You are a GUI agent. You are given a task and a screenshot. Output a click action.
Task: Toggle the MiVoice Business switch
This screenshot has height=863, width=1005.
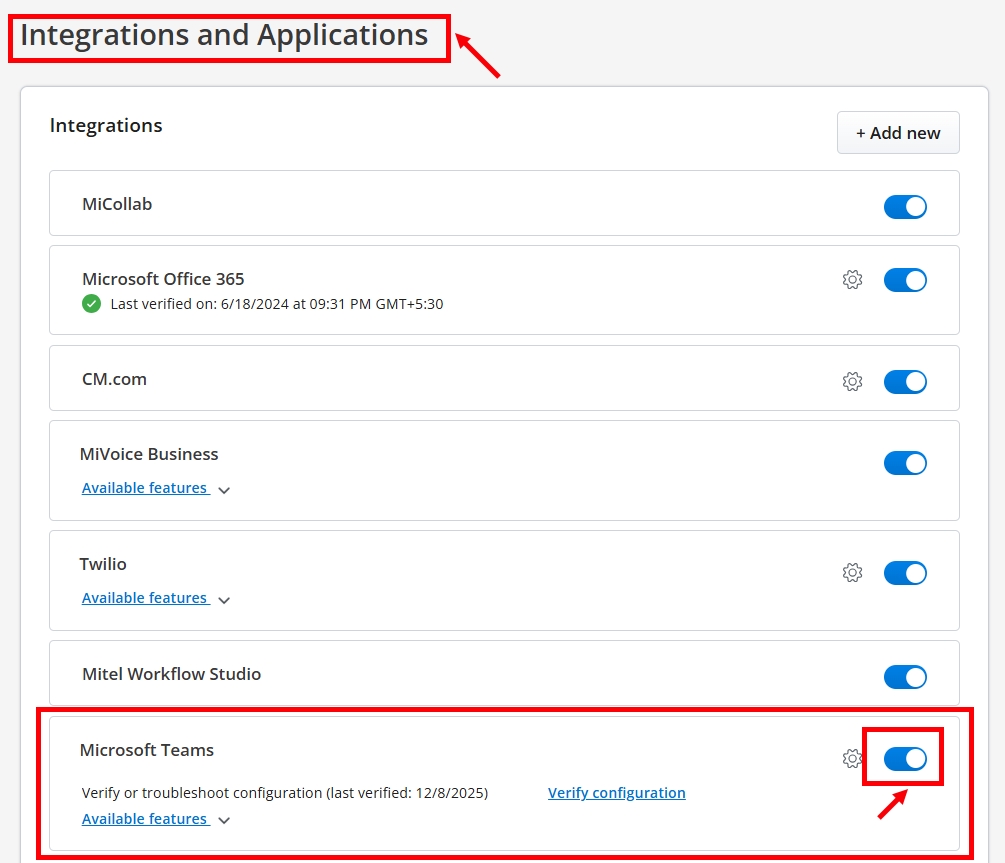click(905, 463)
